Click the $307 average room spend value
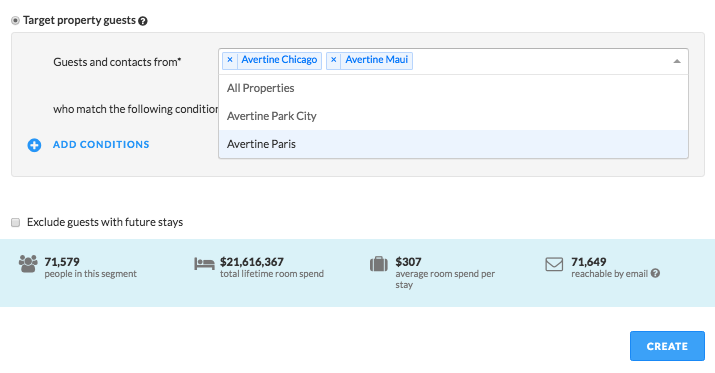Viewport: 715px width, 373px height. point(408,262)
